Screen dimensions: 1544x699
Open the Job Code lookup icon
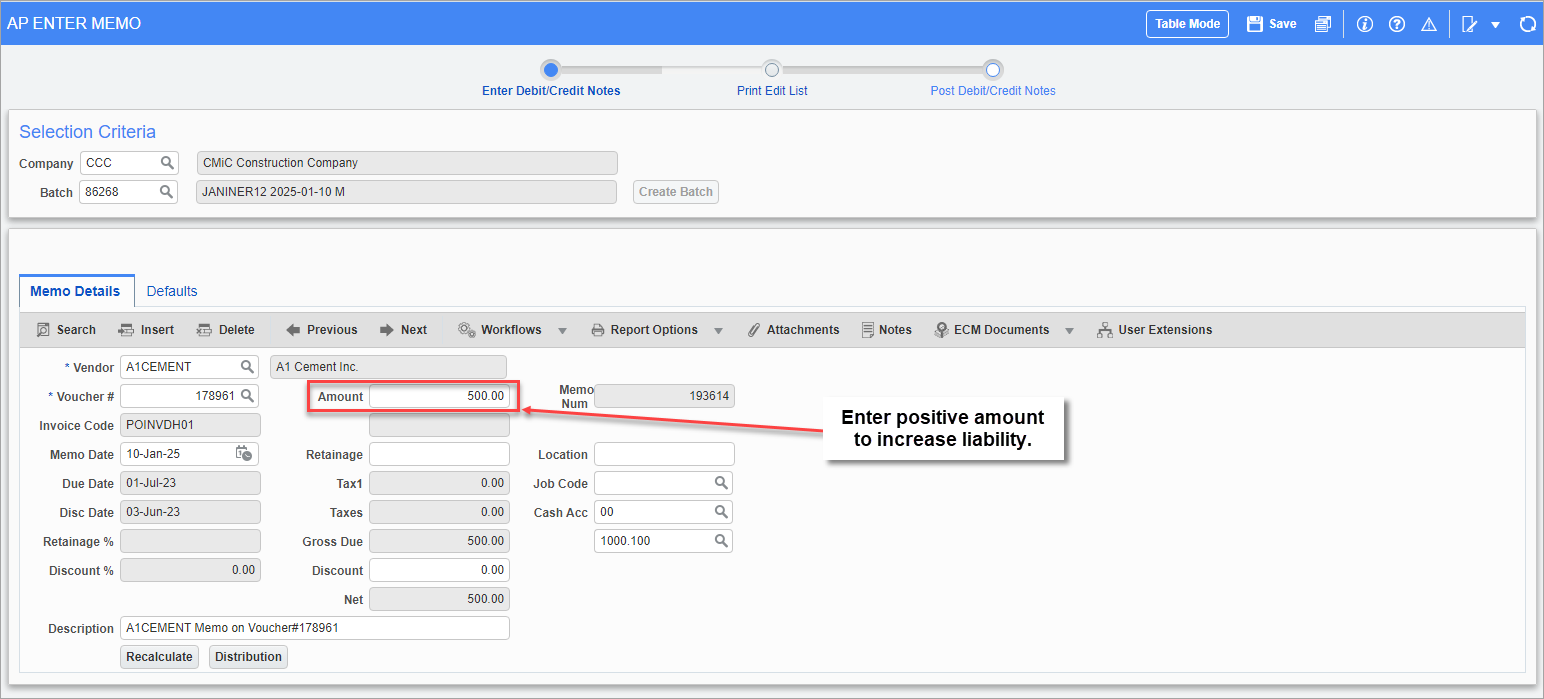(x=721, y=483)
